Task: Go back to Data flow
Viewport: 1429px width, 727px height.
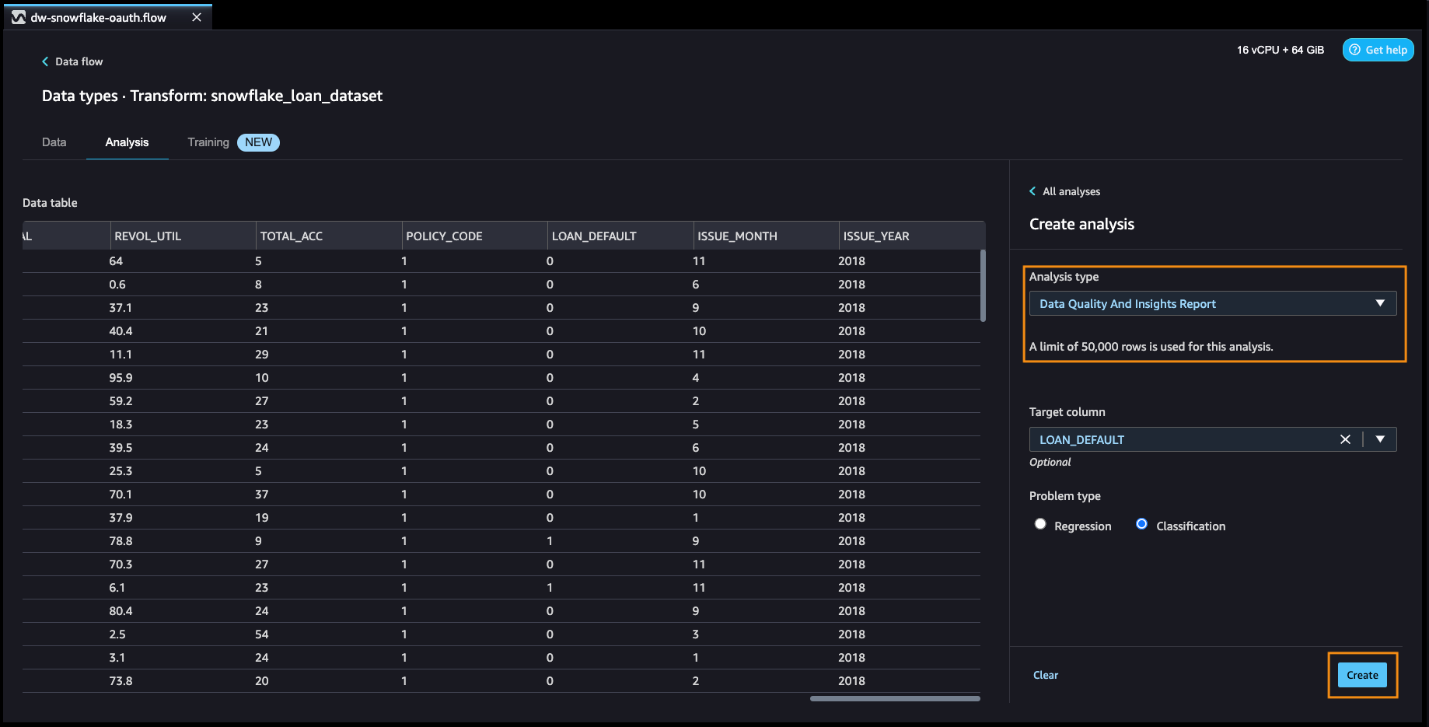Action: tap(79, 62)
